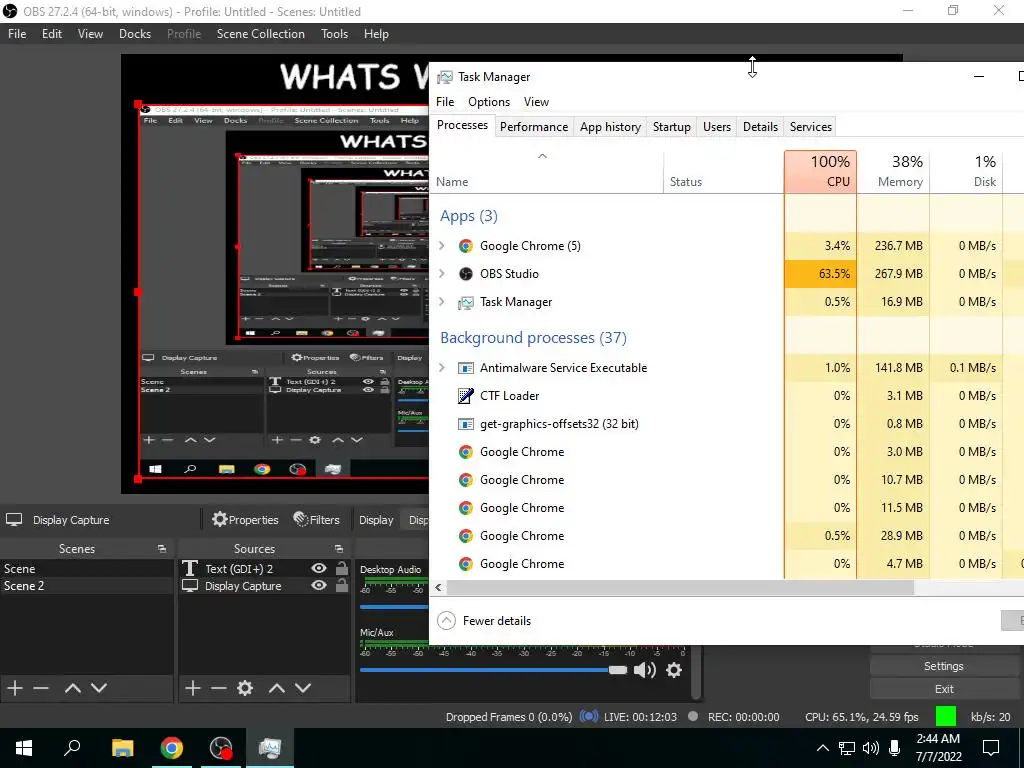Sort processes by Name column header
1024x768 pixels.
click(x=547, y=172)
